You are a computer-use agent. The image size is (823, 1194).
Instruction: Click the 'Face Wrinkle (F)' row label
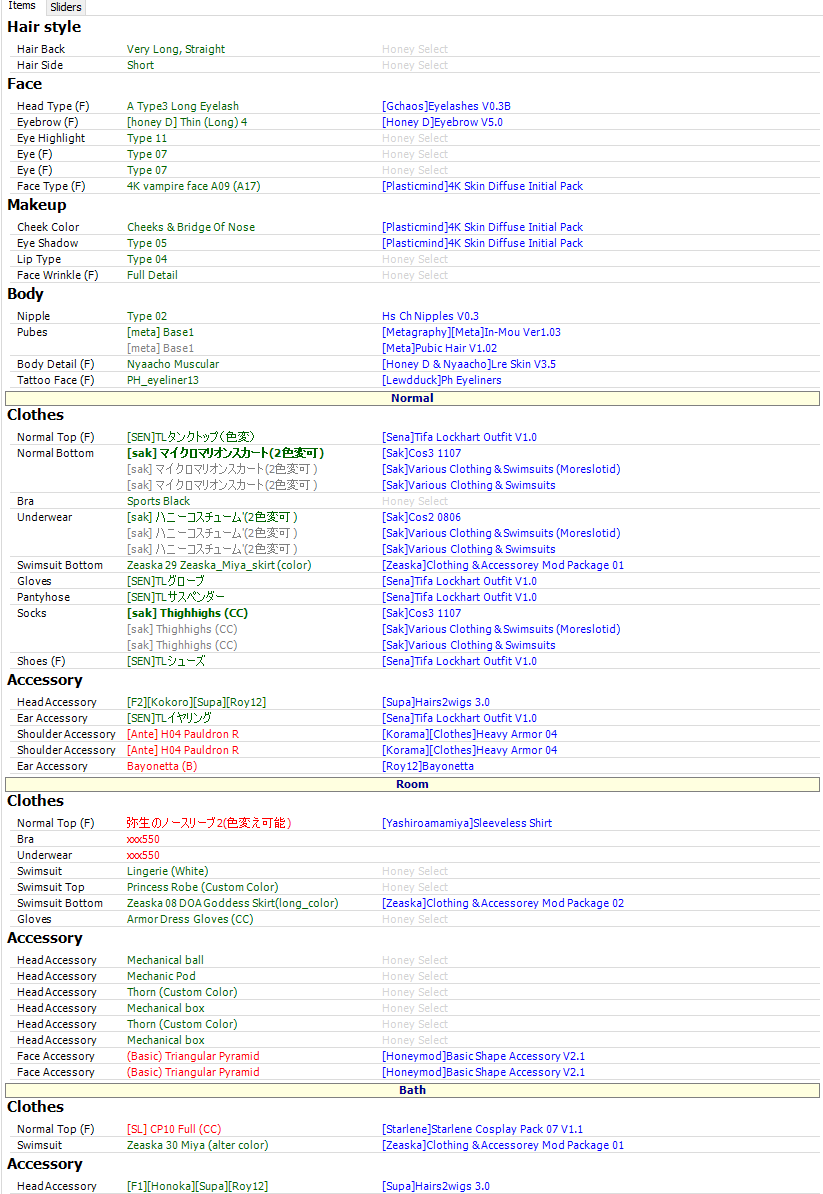point(58,276)
